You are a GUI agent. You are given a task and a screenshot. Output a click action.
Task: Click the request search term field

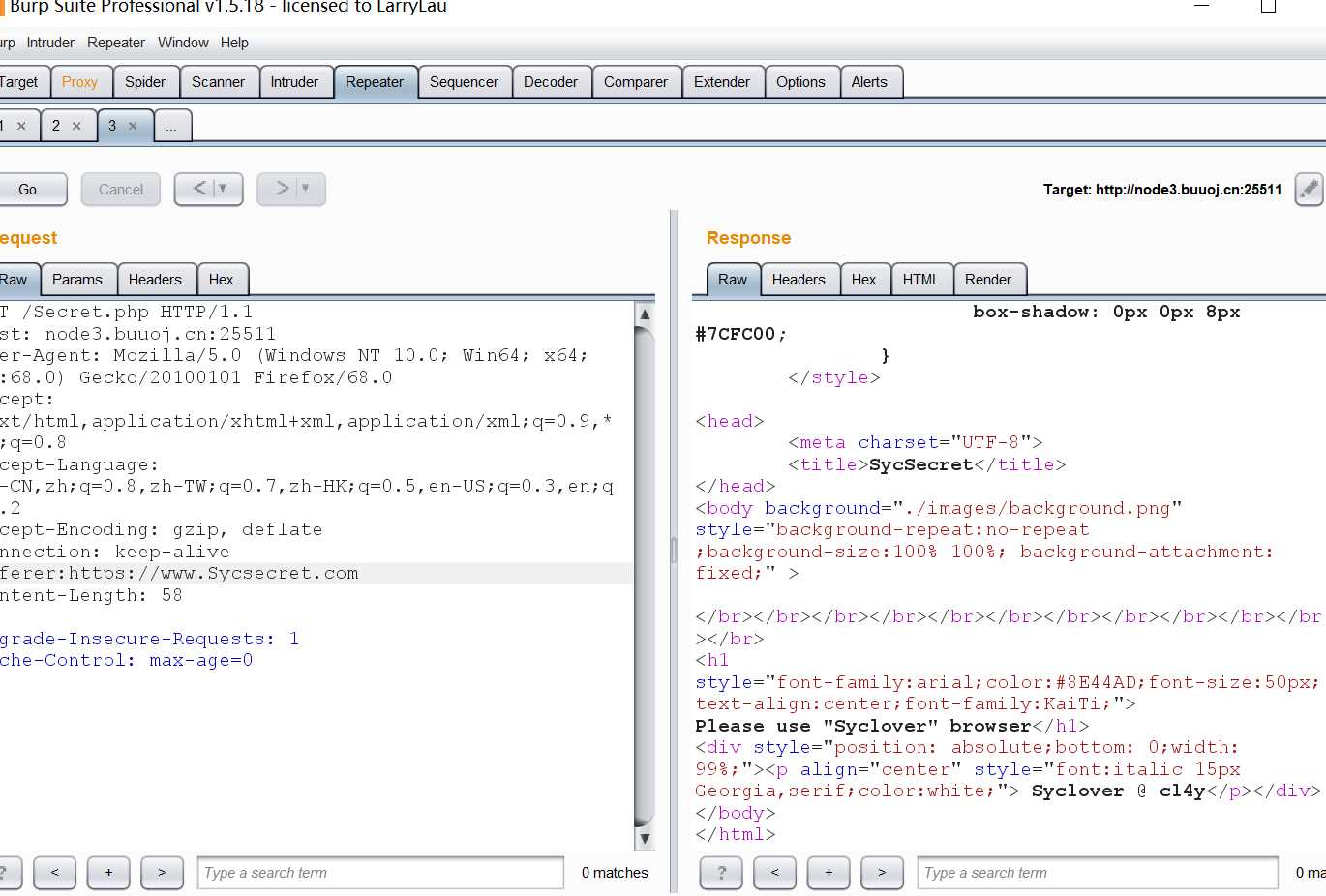[379, 872]
